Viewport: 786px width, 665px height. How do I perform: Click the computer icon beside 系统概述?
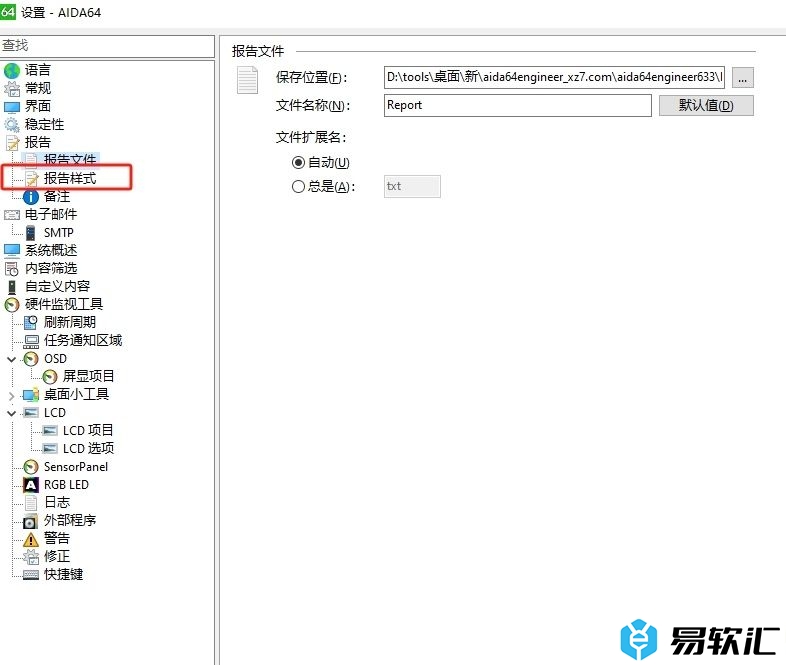(12, 251)
